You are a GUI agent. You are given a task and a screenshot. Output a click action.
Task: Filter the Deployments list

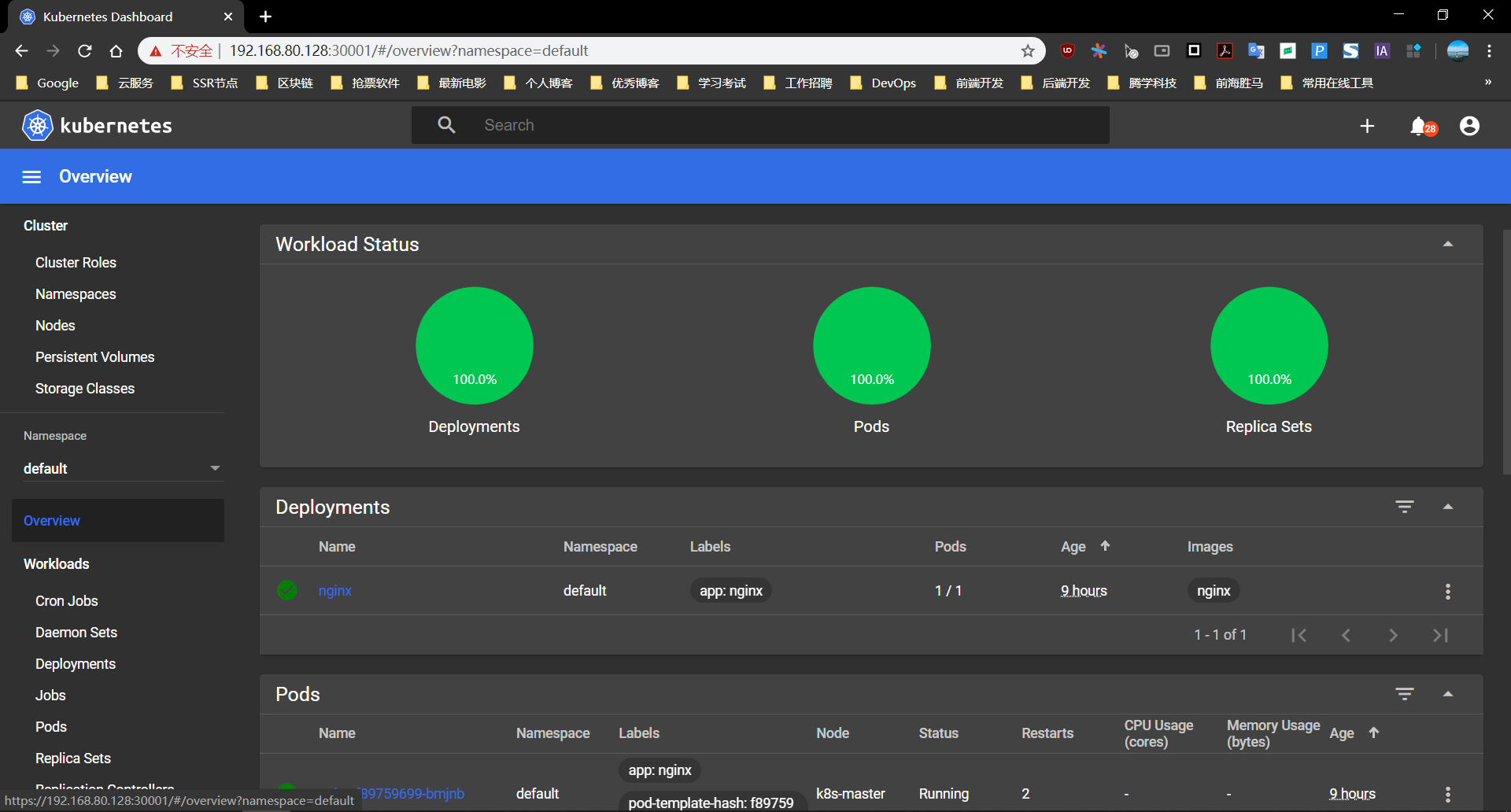(1405, 507)
